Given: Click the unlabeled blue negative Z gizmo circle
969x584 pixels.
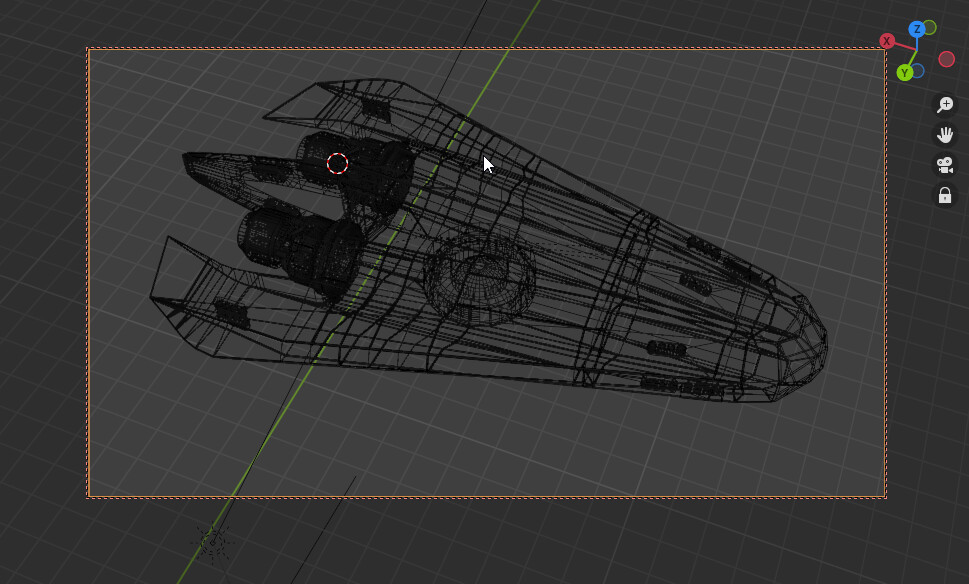Looking at the screenshot, I should pyautogui.click(x=918, y=71).
